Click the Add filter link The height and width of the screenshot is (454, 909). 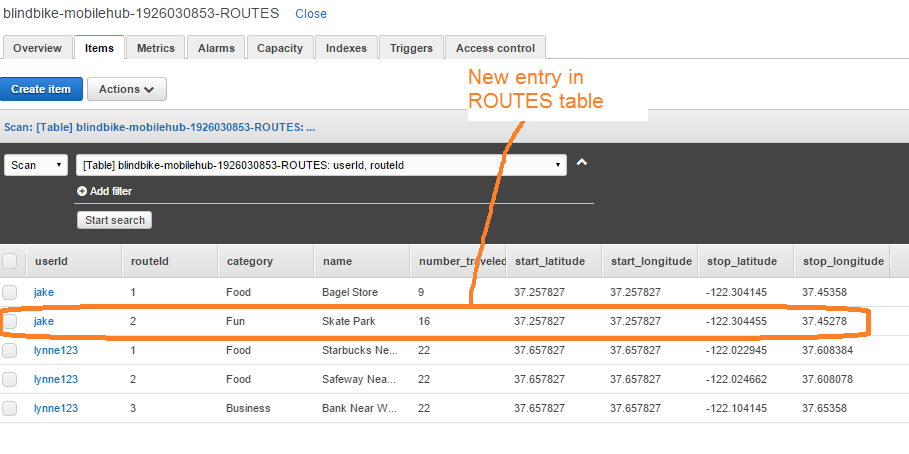tap(111, 191)
